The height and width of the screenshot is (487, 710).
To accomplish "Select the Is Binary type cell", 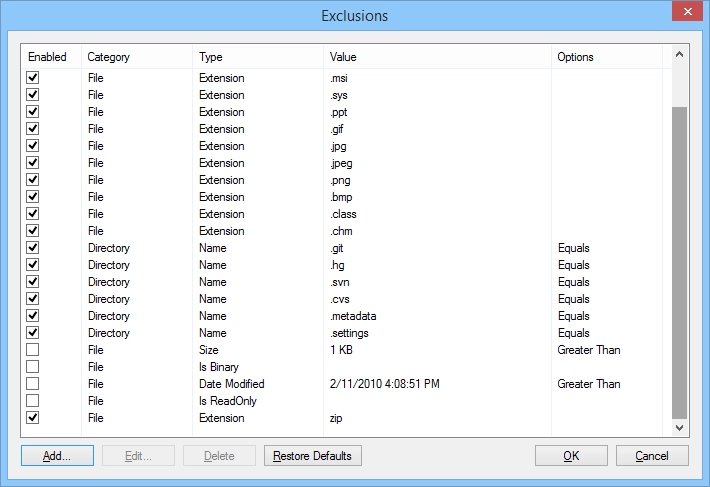I will coord(219,367).
